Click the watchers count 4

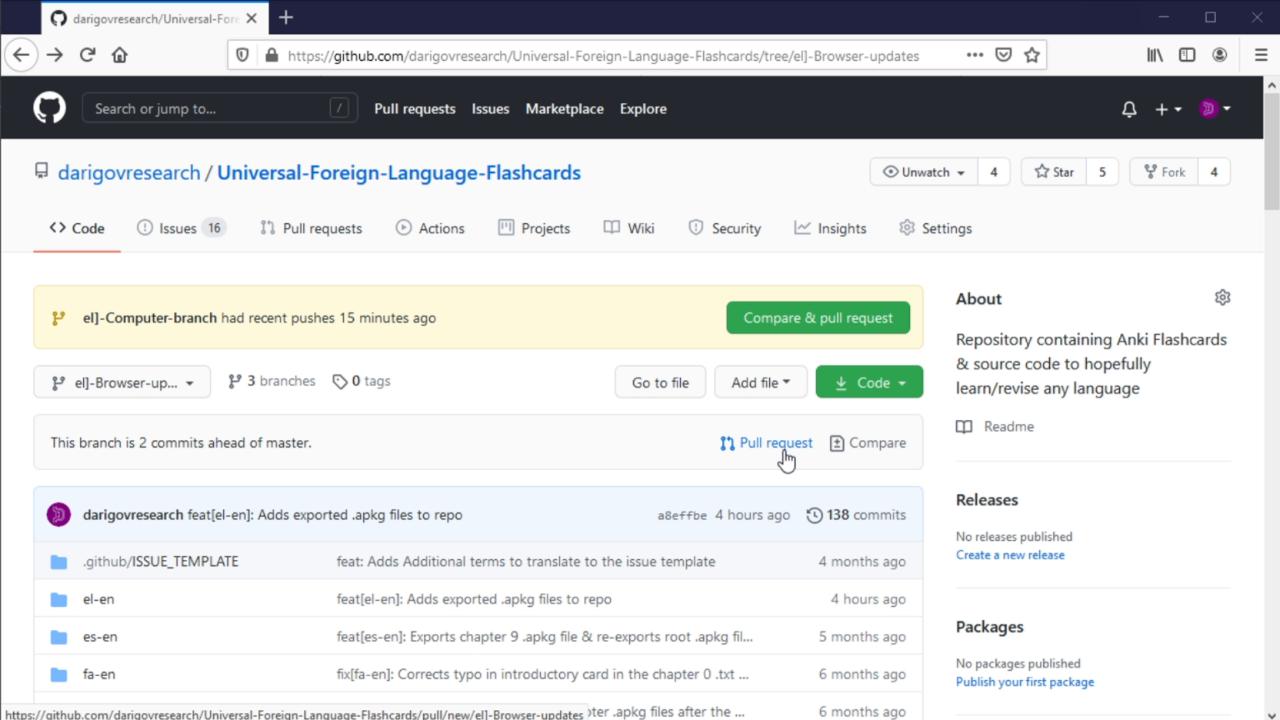point(993,172)
